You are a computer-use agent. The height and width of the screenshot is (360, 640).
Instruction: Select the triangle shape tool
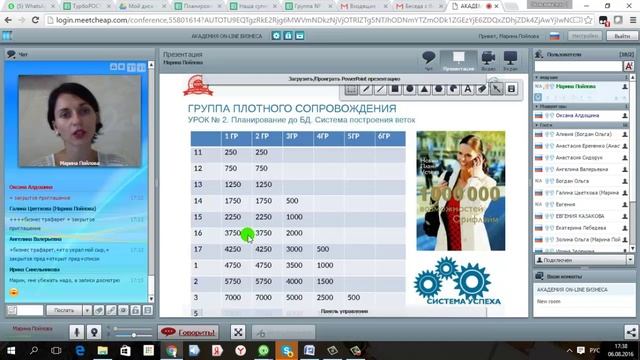point(424,89)
